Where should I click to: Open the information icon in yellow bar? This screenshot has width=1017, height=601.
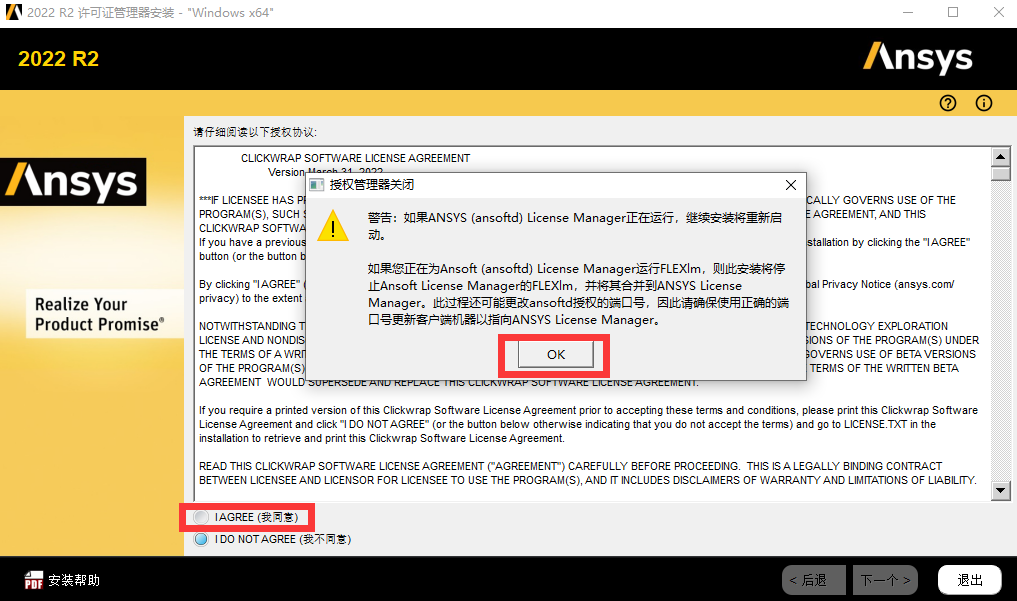(984, 103)
